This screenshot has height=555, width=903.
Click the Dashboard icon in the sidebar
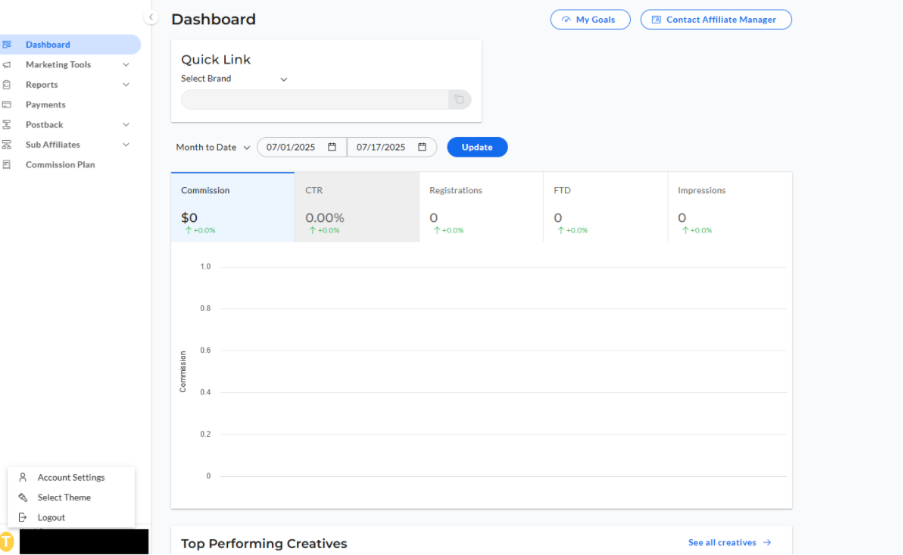point(7,45)
